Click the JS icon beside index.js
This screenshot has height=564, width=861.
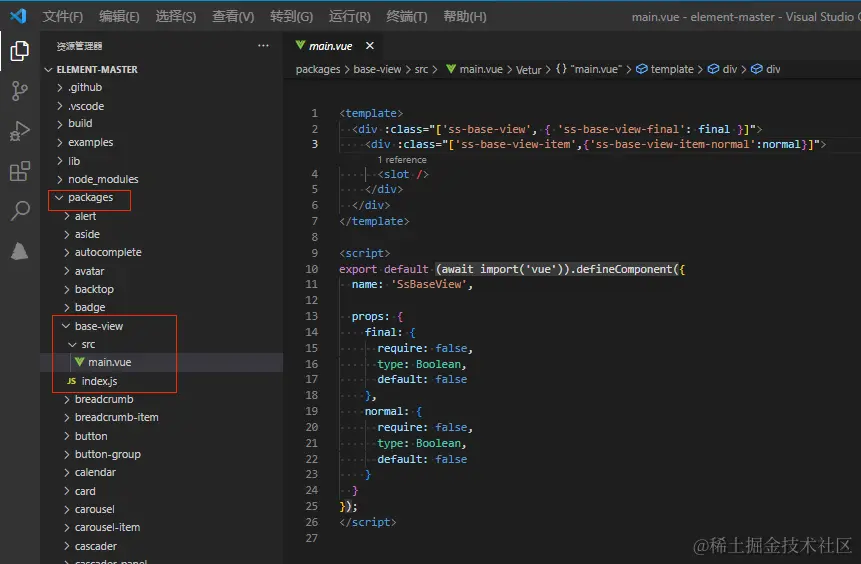[x=71, y=381]
